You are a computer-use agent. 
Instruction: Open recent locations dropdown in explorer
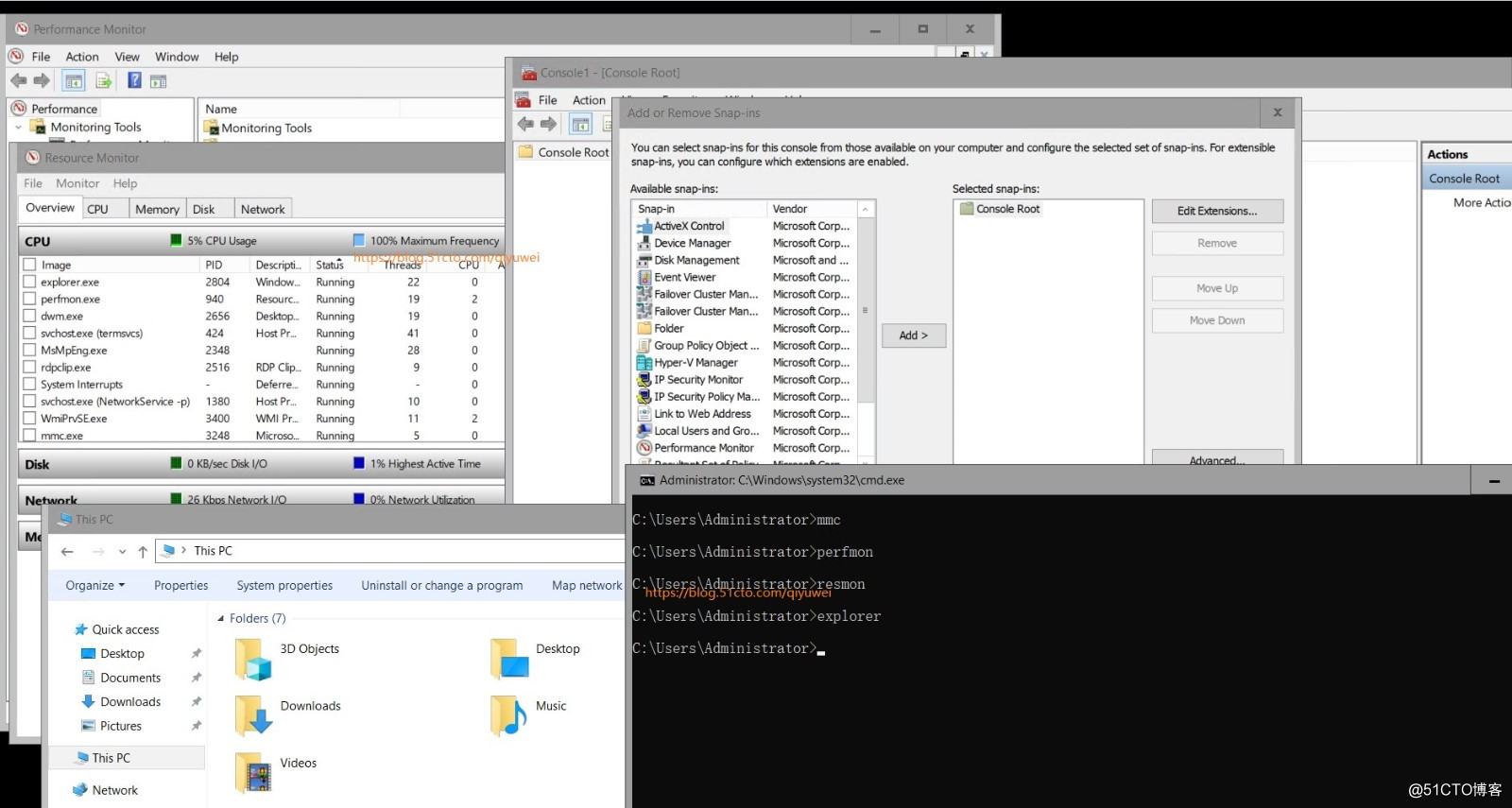pos(122,551)
